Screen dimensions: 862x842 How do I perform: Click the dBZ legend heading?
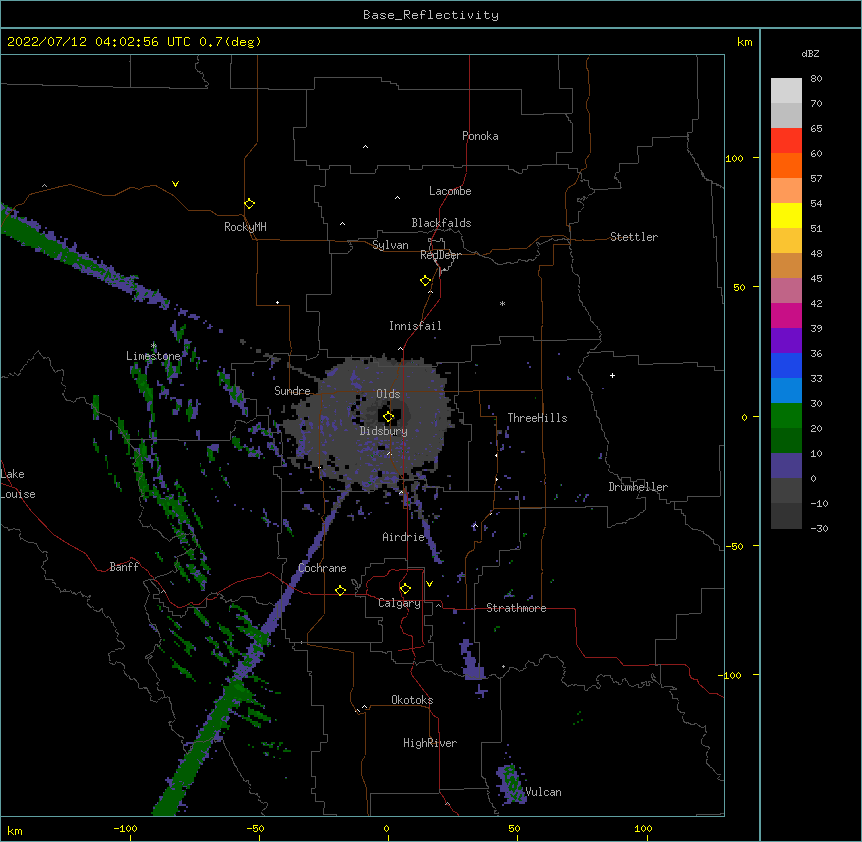[x=810, y=53]
